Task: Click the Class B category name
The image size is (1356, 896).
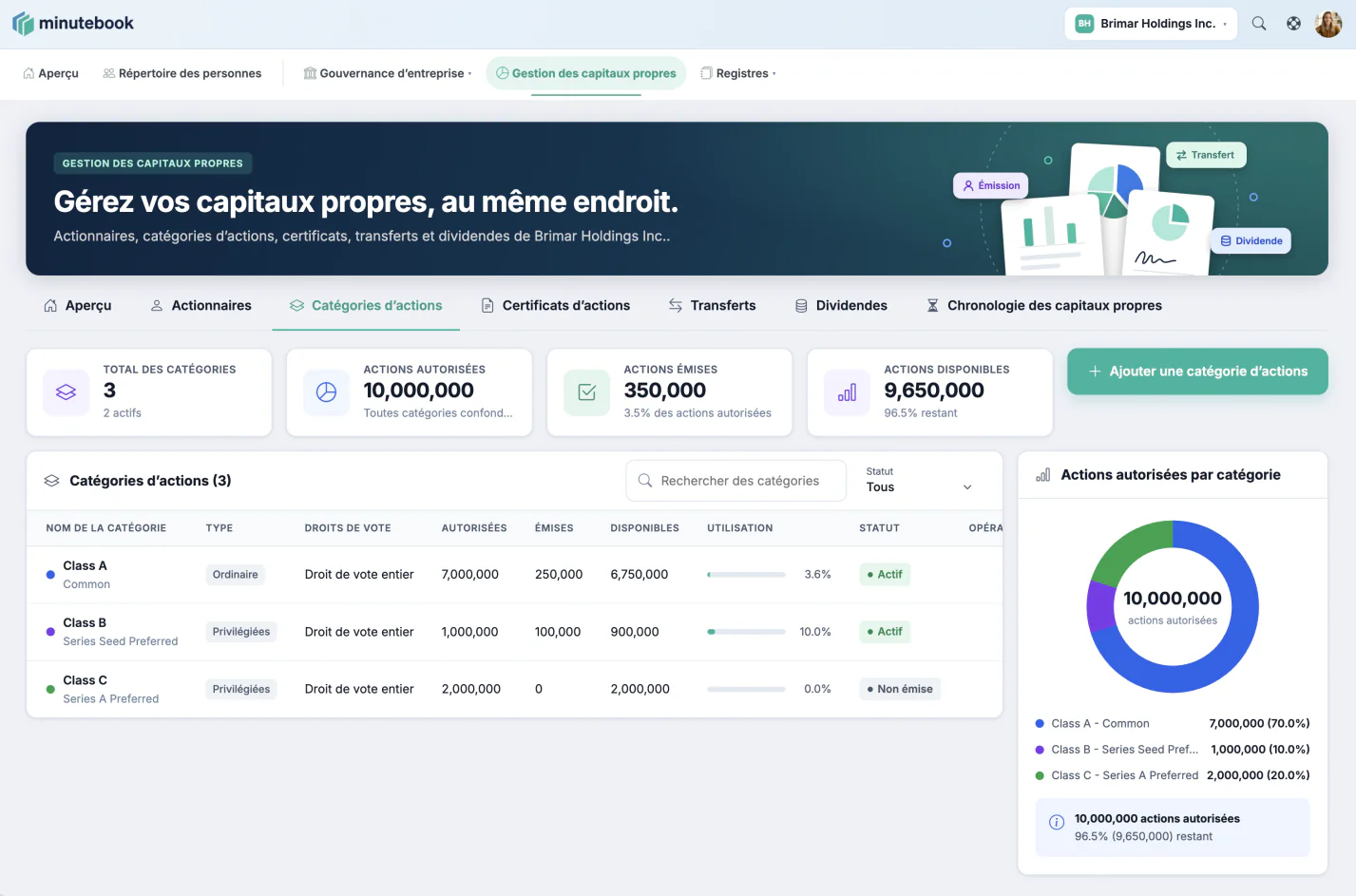Action: click(x=85, y=622)
